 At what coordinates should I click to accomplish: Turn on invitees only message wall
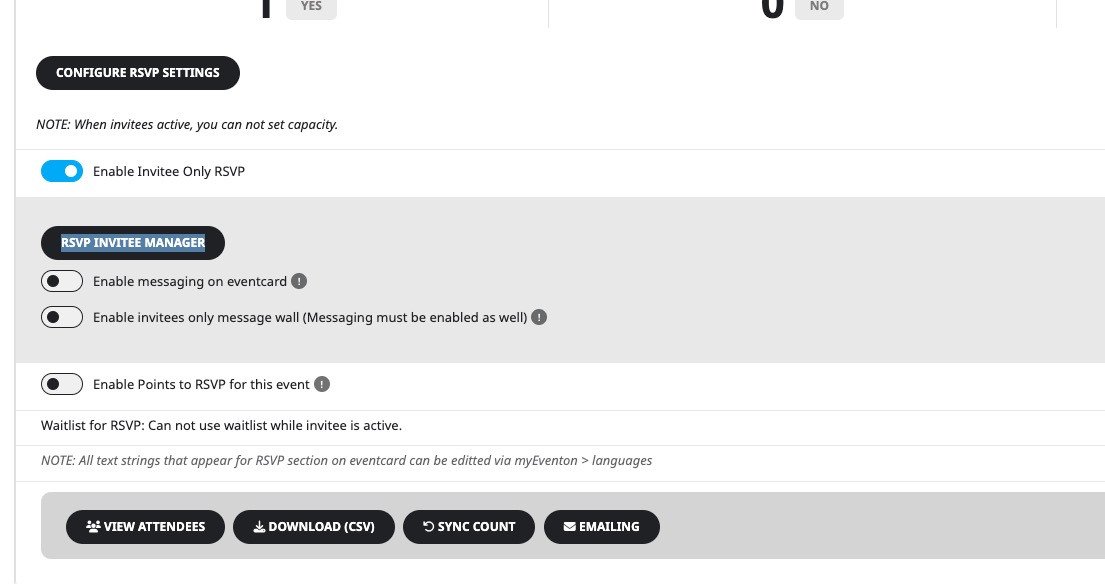click(x=62, y=317)
